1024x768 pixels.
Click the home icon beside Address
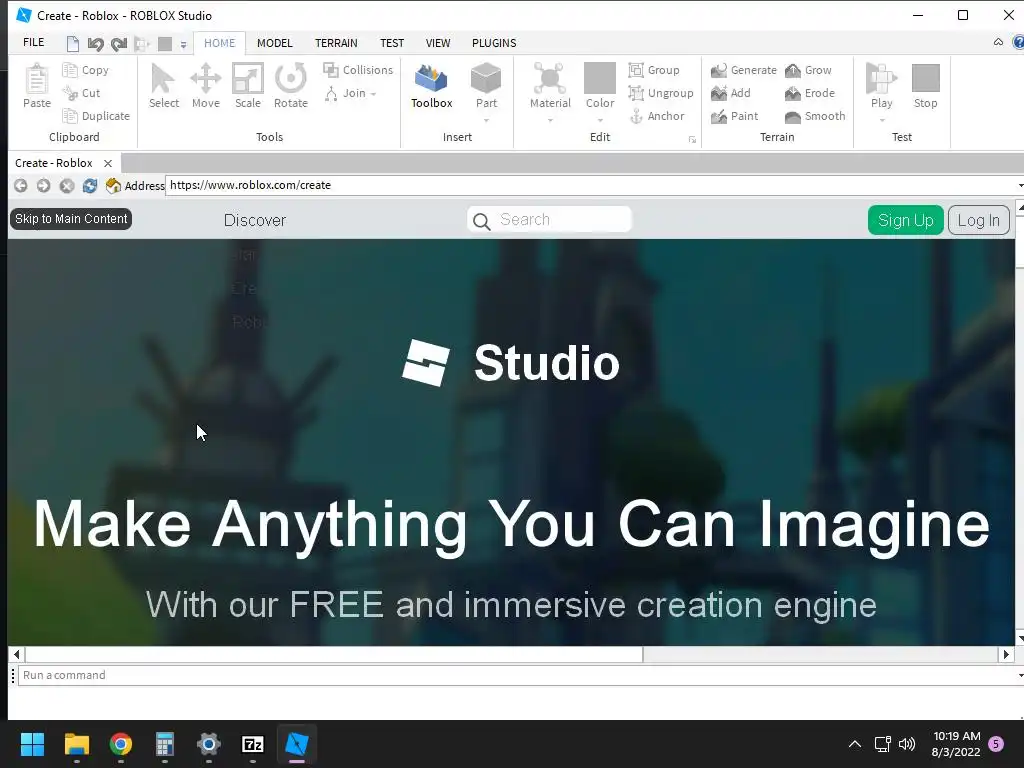tap(113, 185)
